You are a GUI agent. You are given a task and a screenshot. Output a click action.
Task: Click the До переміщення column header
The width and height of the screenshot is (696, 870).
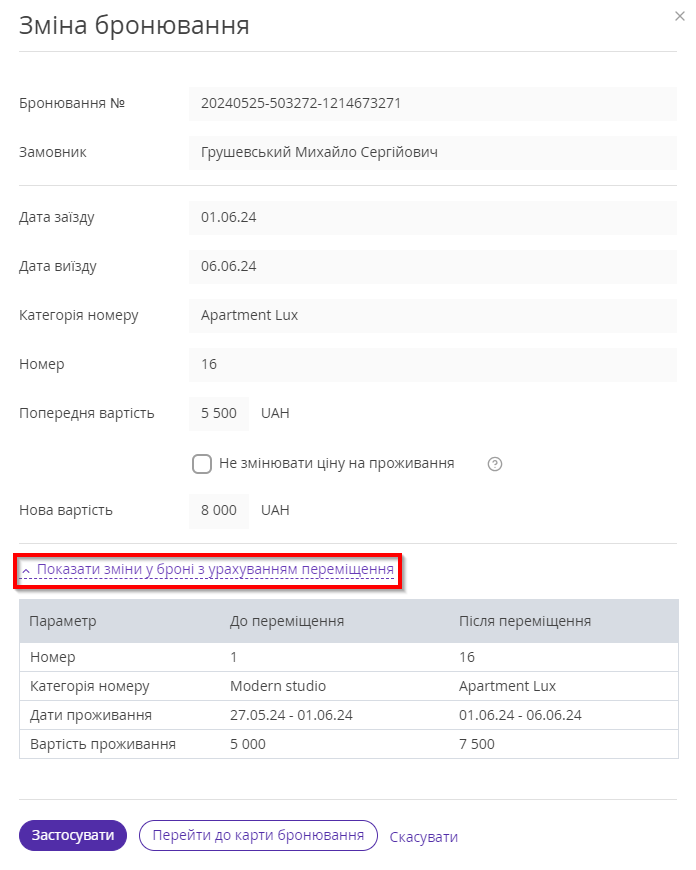click(x=287, y=621)
